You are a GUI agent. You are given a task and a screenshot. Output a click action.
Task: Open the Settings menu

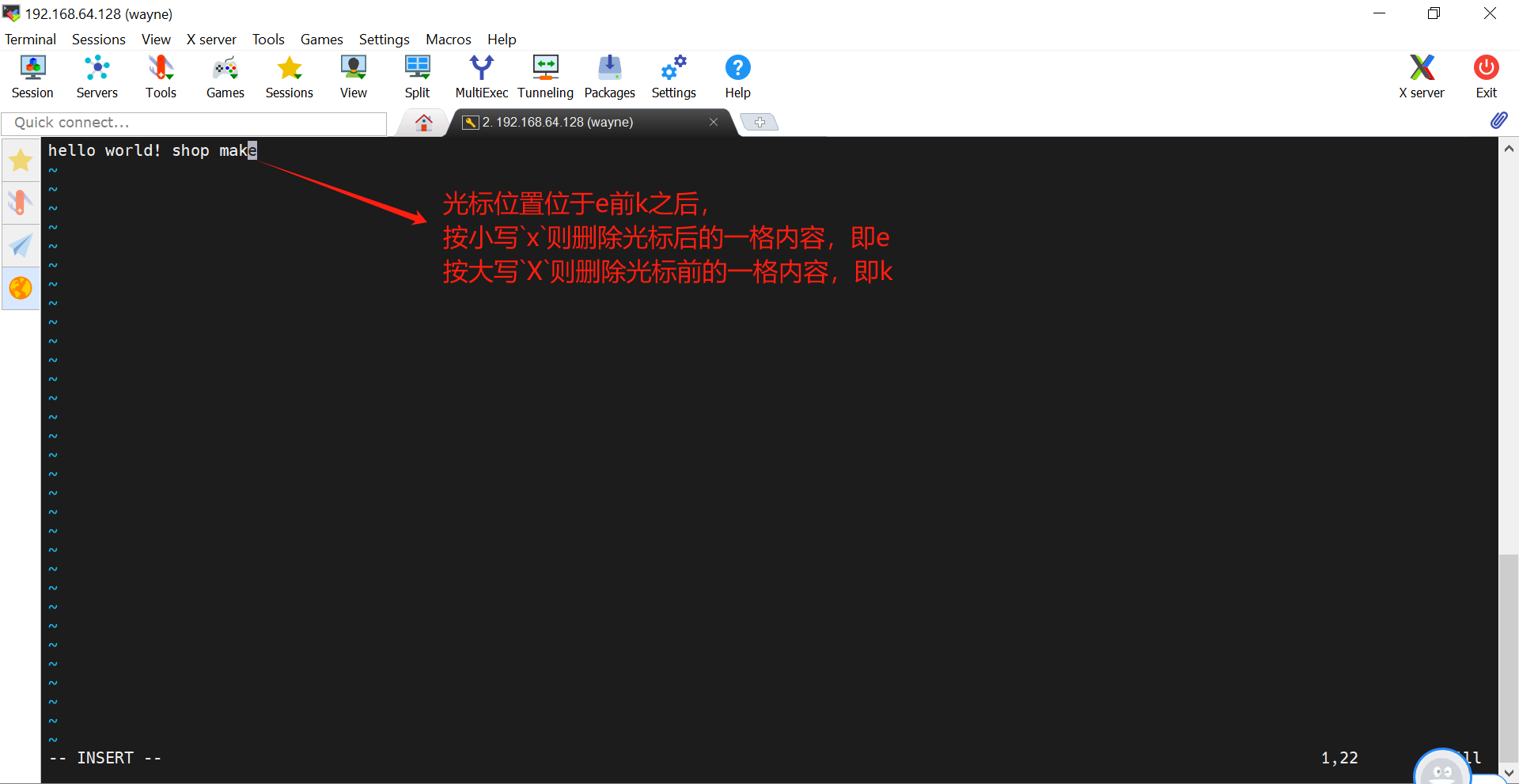click(x=384, y=40)
